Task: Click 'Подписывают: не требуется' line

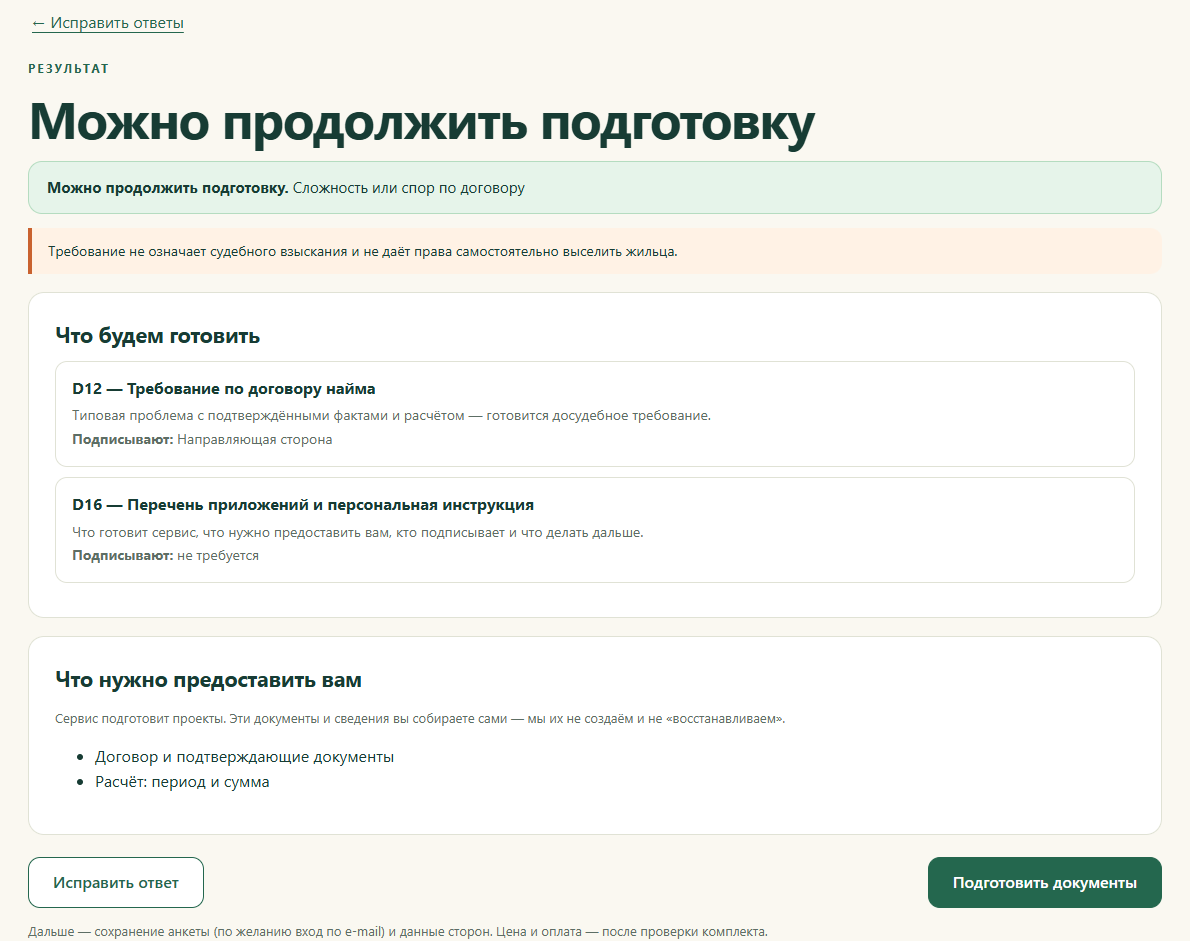Action: coord(165,555)
